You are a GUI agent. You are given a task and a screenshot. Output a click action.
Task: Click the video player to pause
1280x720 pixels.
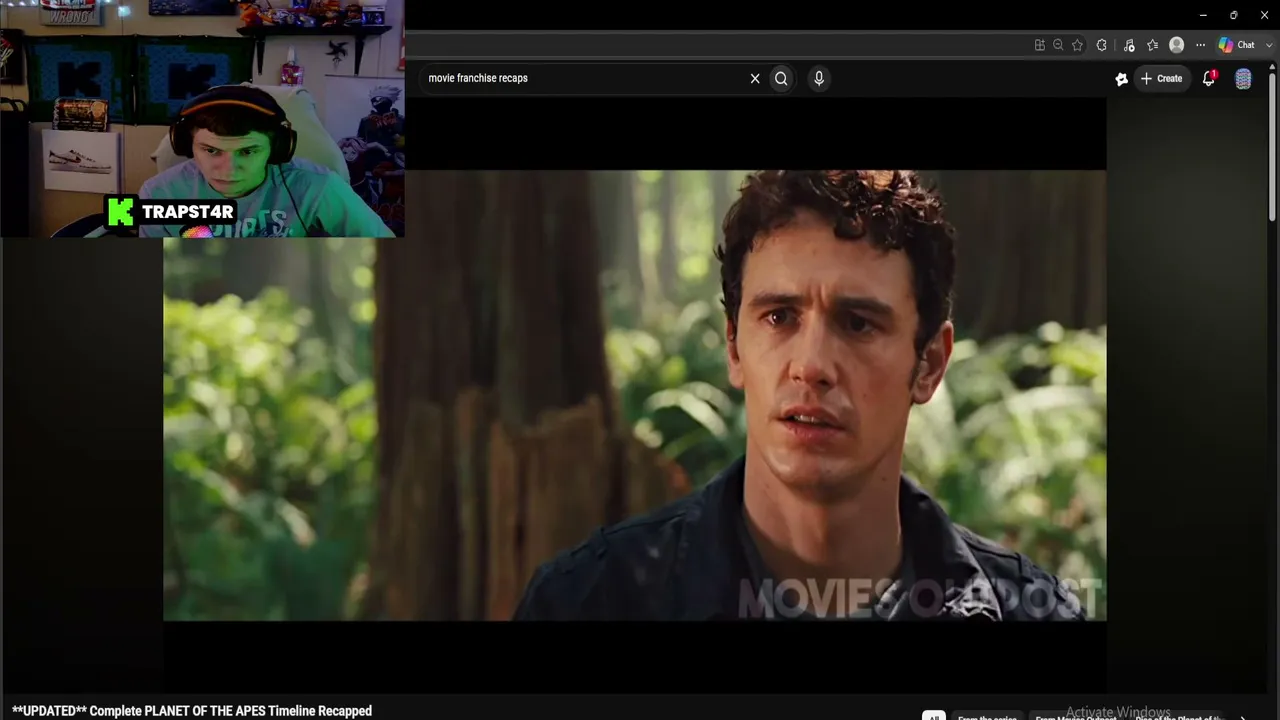(x=634, y=395)
